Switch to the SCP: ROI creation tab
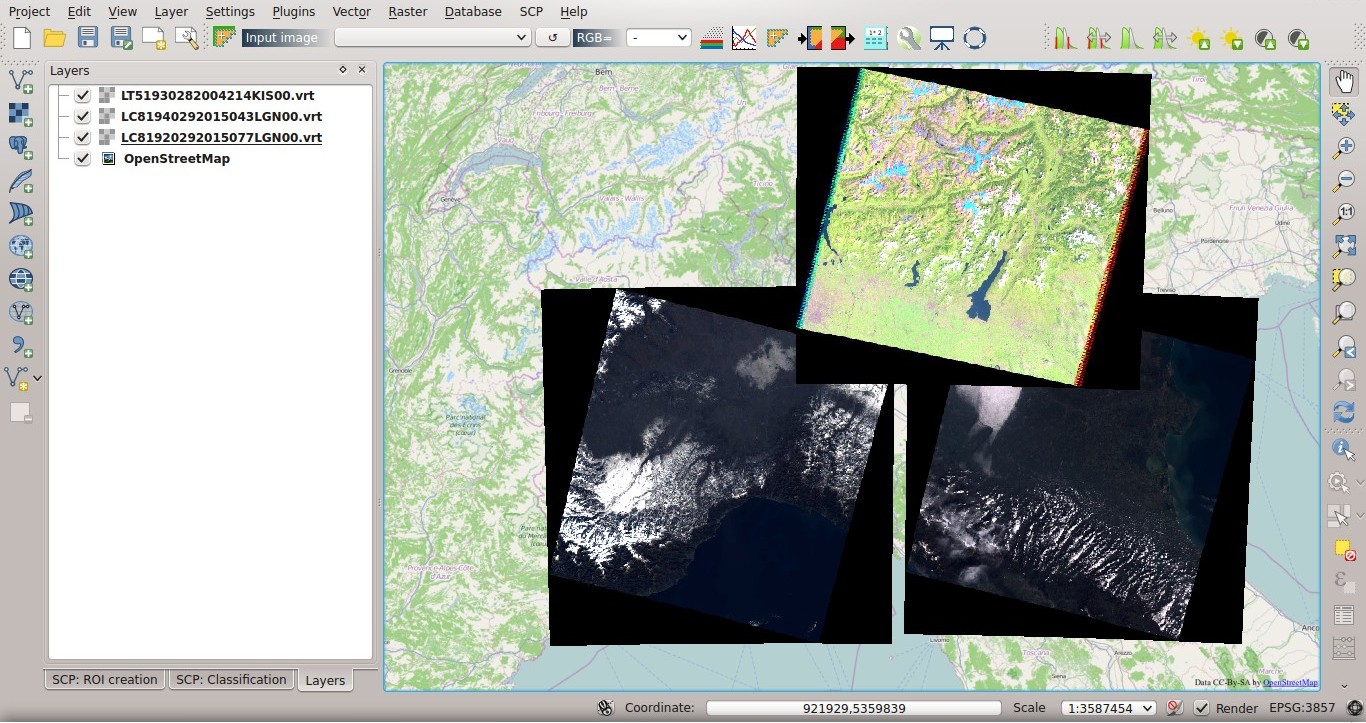 103,679
